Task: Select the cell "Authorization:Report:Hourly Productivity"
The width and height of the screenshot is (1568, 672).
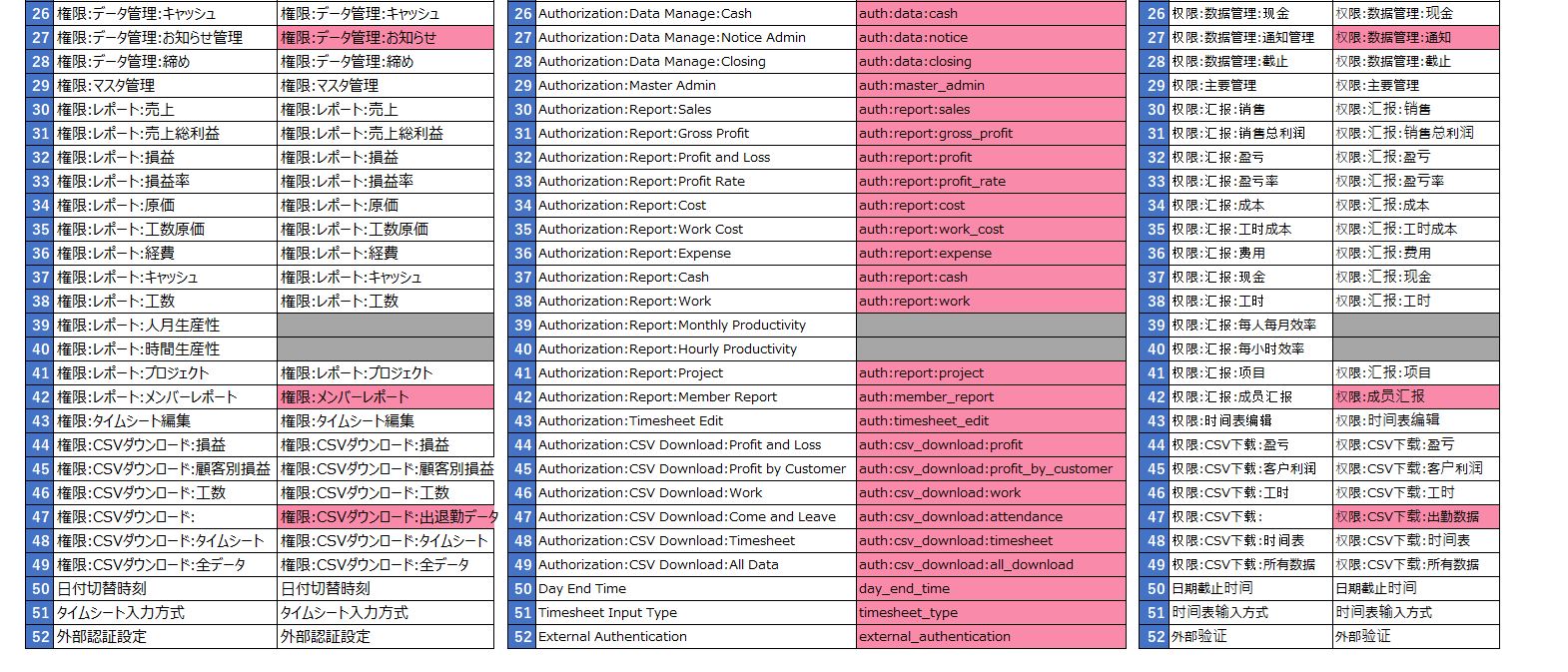Action: point(695,349)
